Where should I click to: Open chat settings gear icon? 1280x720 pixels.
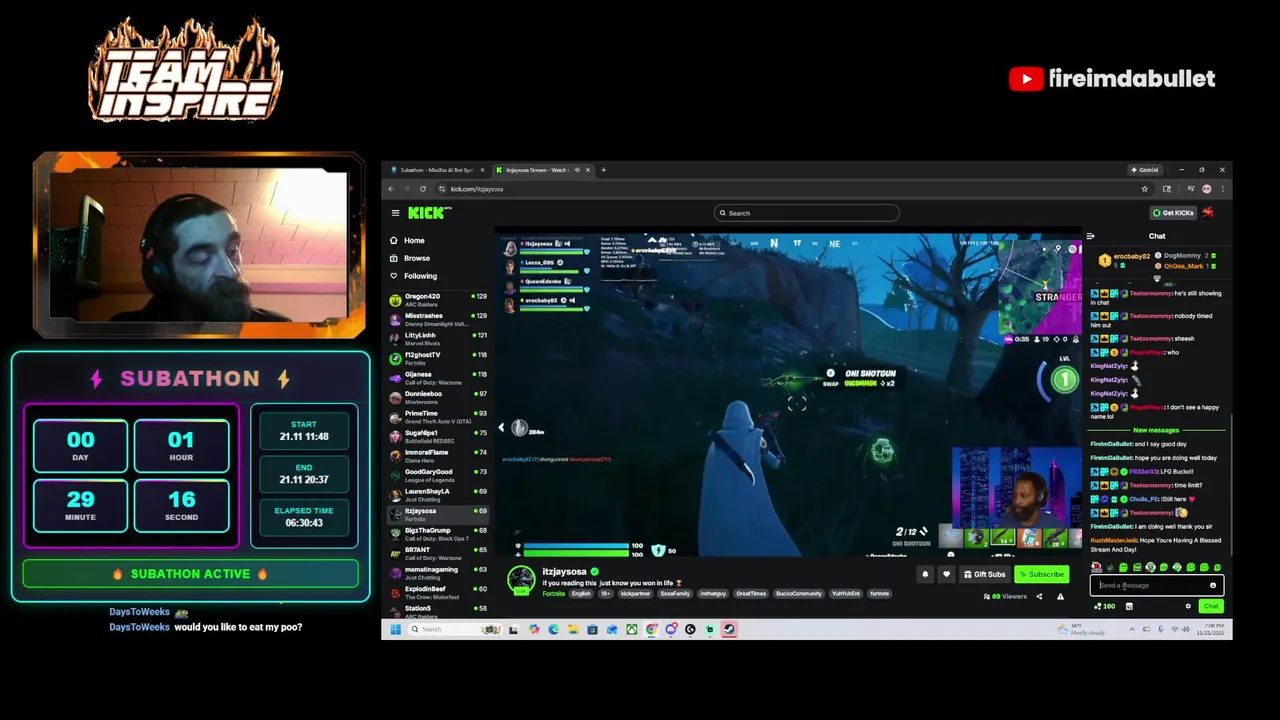(x=1188, y=606)
